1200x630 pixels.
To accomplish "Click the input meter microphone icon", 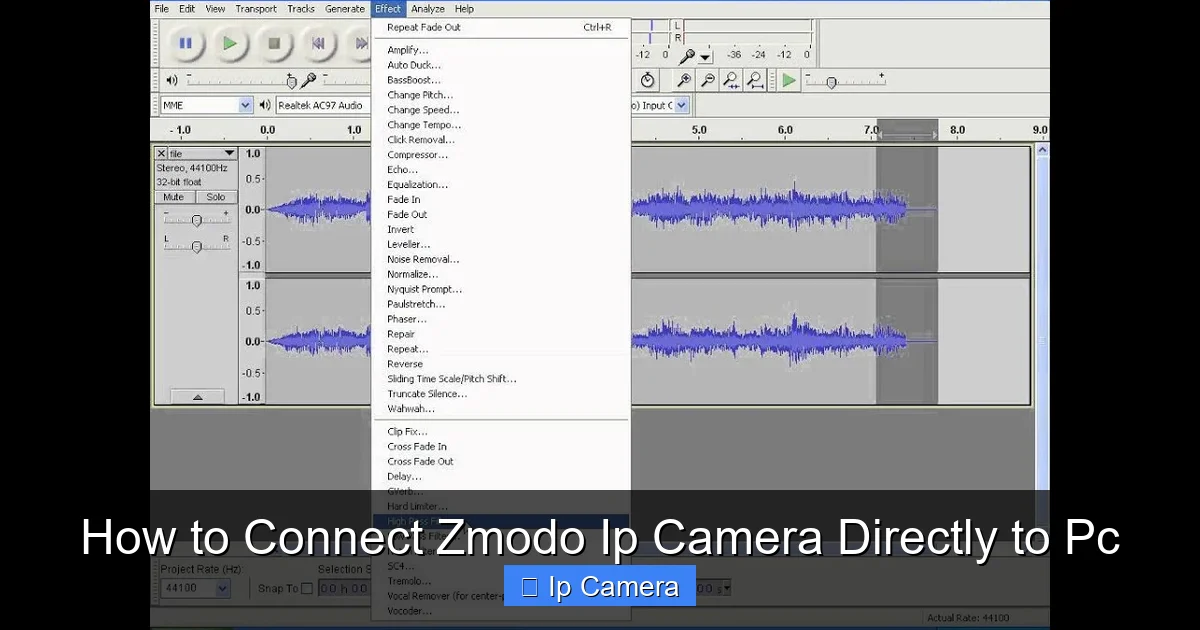I will click(x=688, y=56).
